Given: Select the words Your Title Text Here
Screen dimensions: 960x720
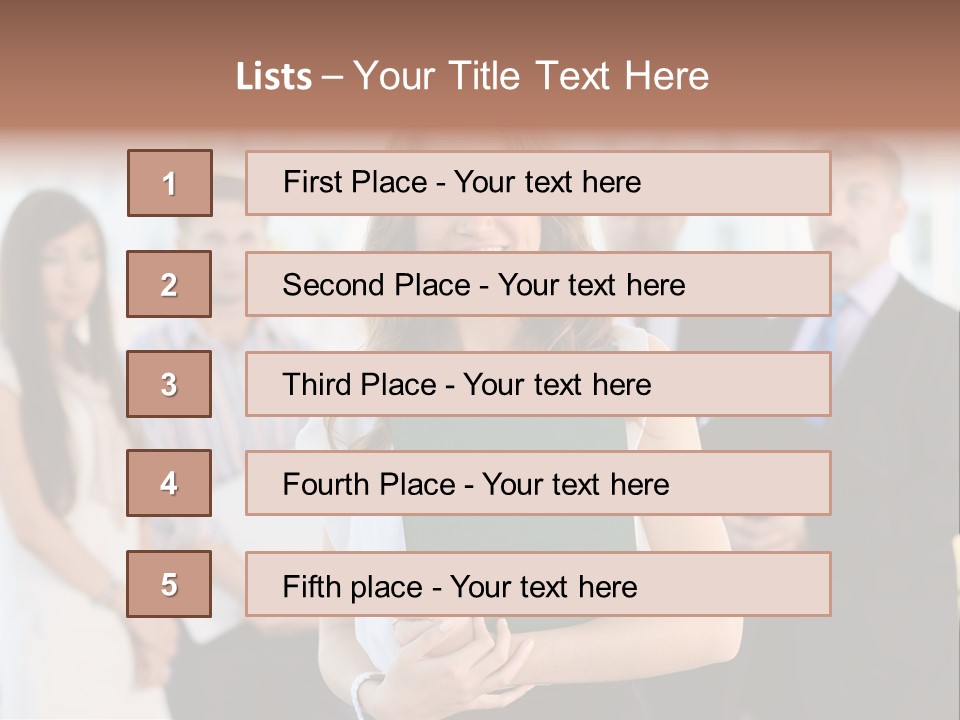Looking at the screenshot, I should [x=531, y=76].
